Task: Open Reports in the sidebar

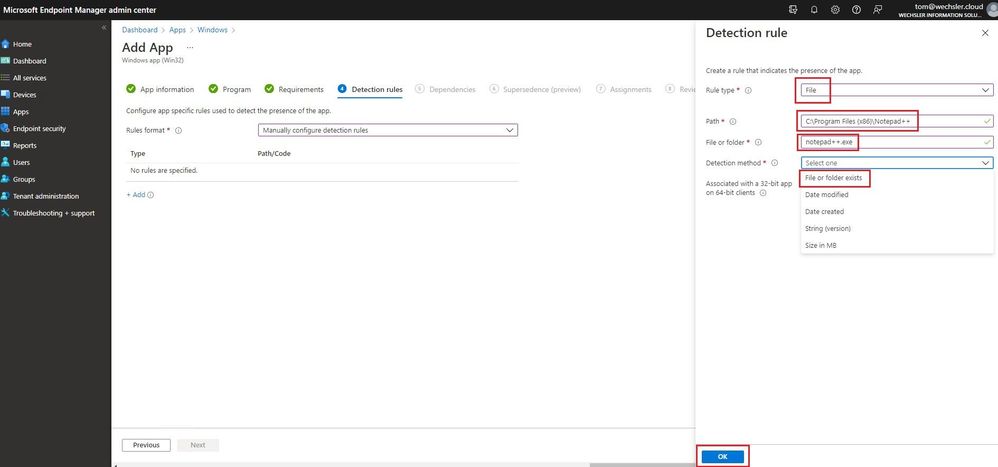Action: tap(24, 145)
